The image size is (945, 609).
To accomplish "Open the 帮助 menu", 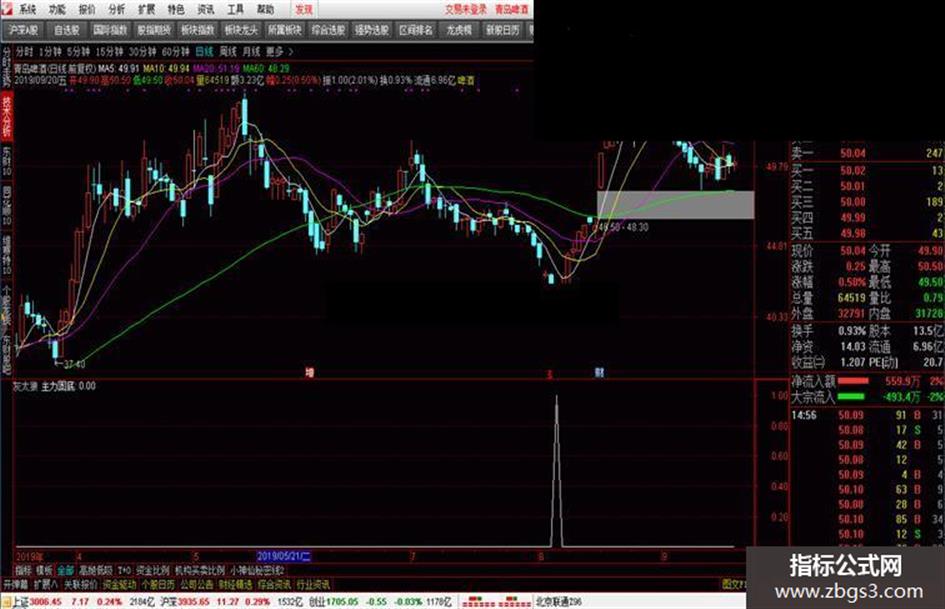I will point(265,9).
